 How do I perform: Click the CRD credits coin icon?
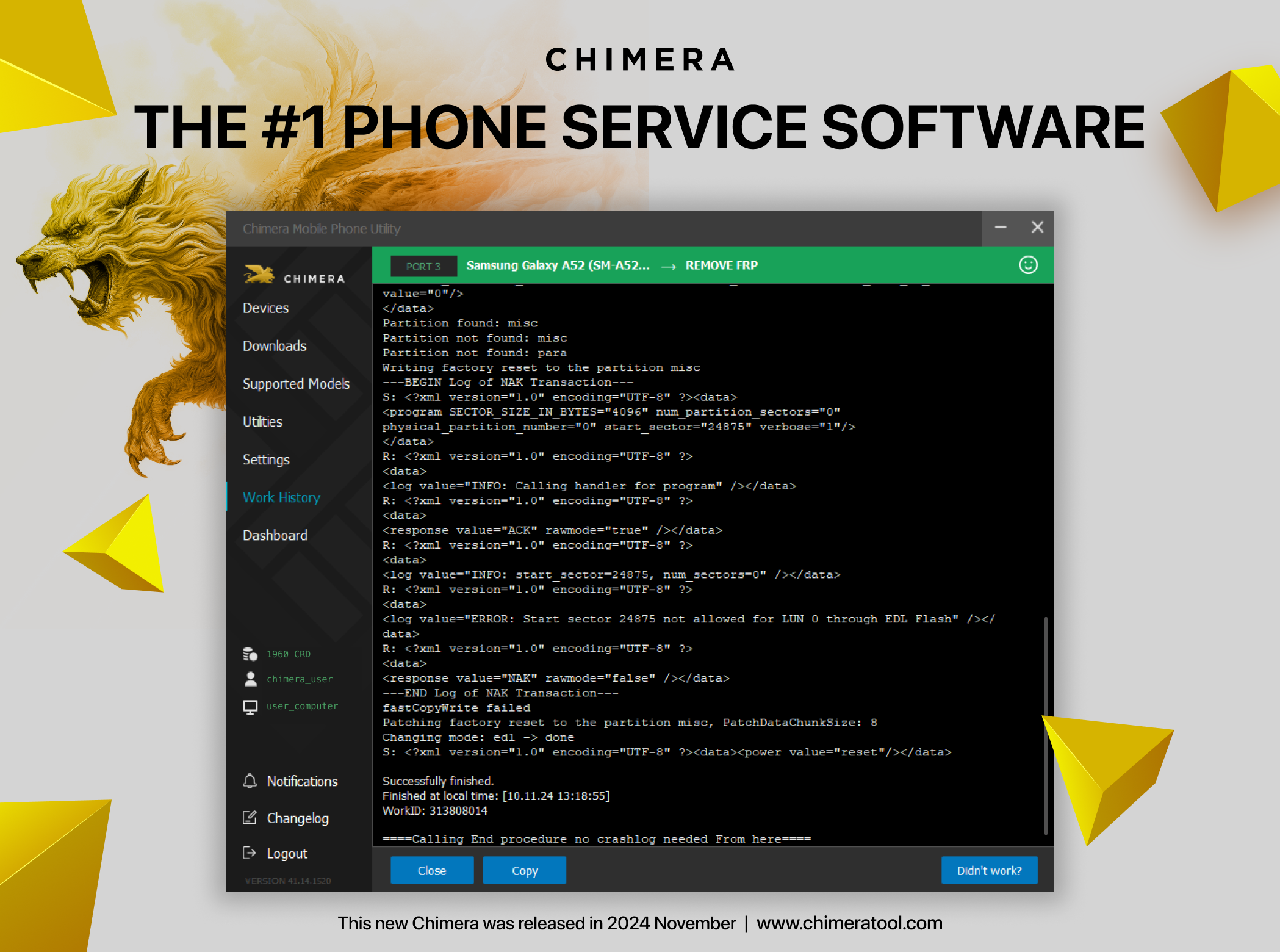[x=250, y=654]
